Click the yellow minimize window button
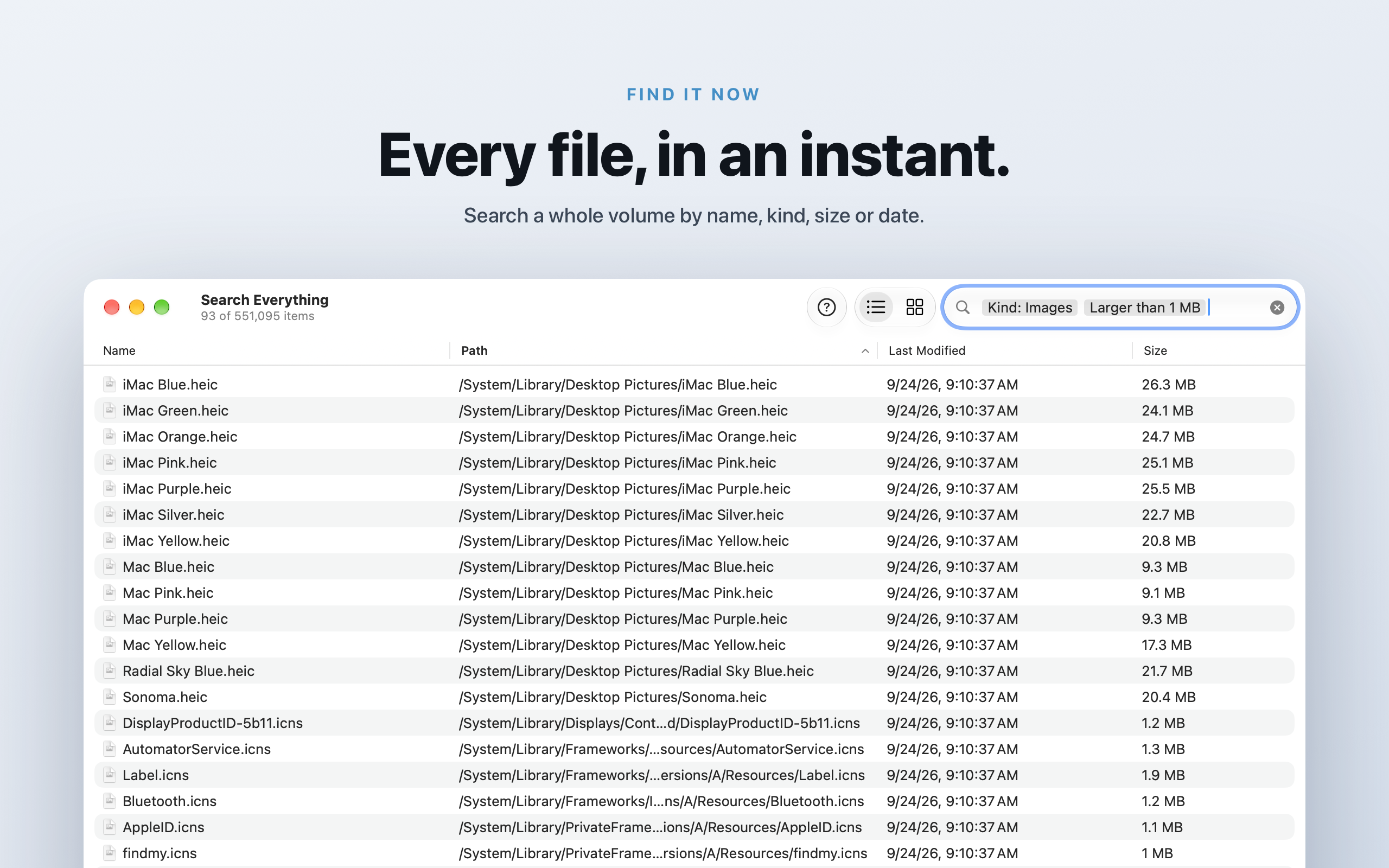 137,307
